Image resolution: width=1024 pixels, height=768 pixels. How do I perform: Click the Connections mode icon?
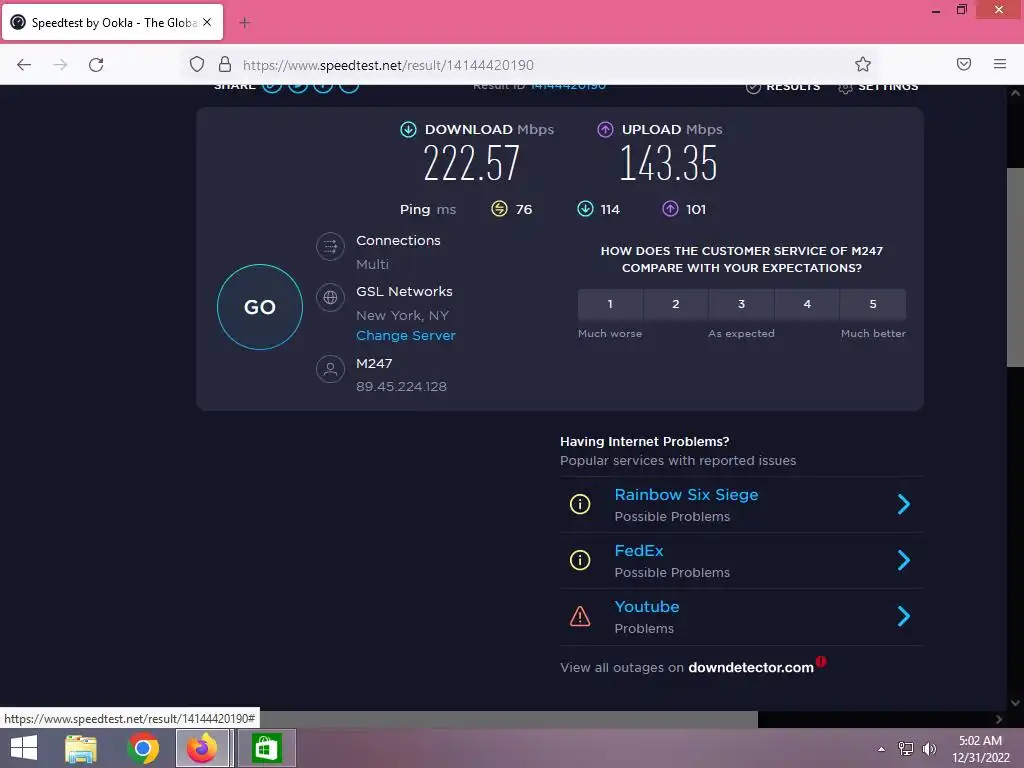330,247
